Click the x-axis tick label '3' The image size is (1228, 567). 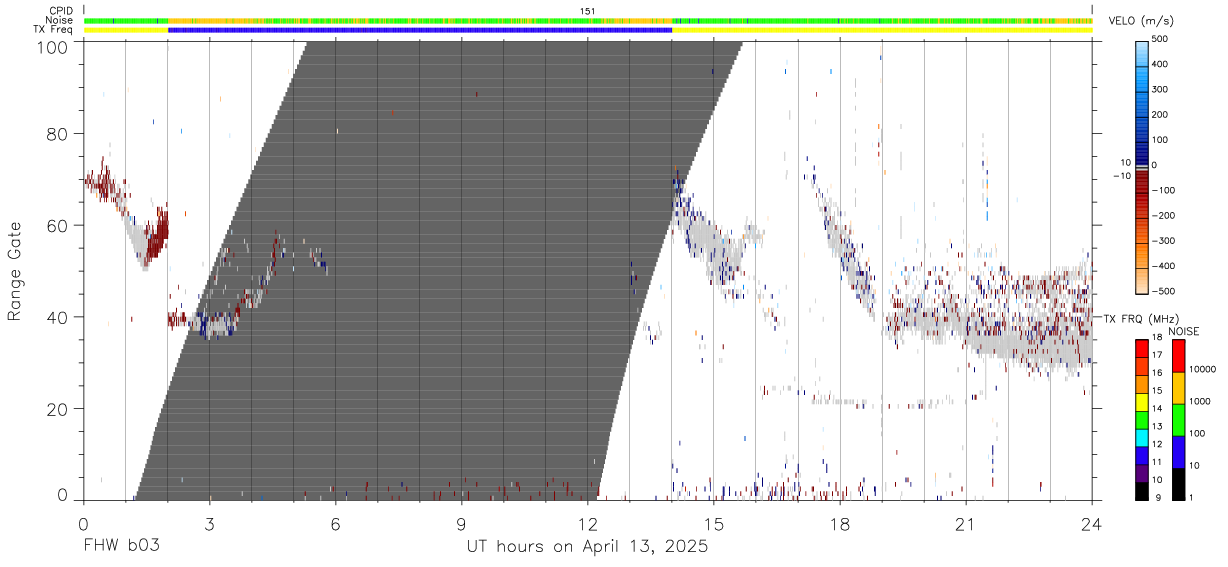point(209,523)
